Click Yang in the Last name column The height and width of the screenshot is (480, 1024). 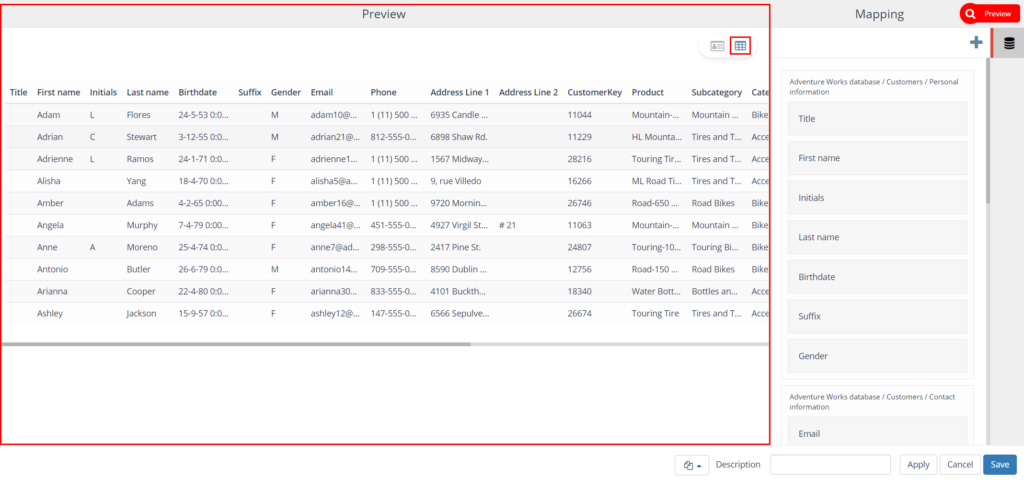click(x=136, y=181)
